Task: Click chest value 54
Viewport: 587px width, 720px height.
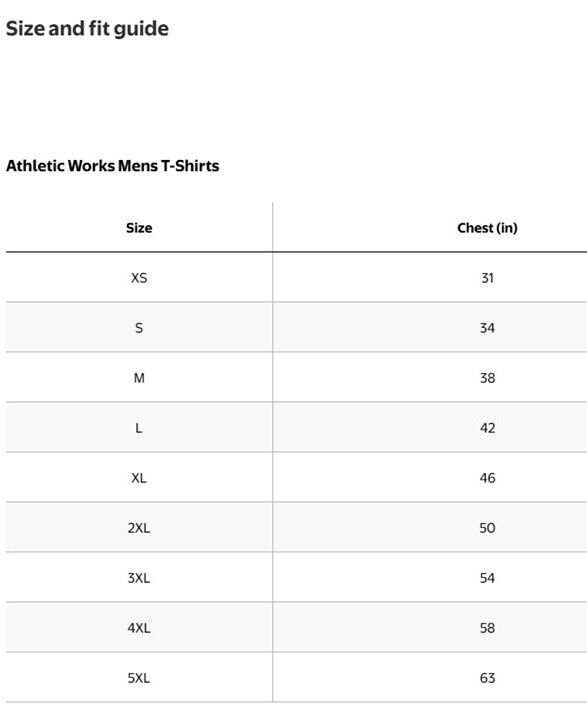Action: point(487,578)
